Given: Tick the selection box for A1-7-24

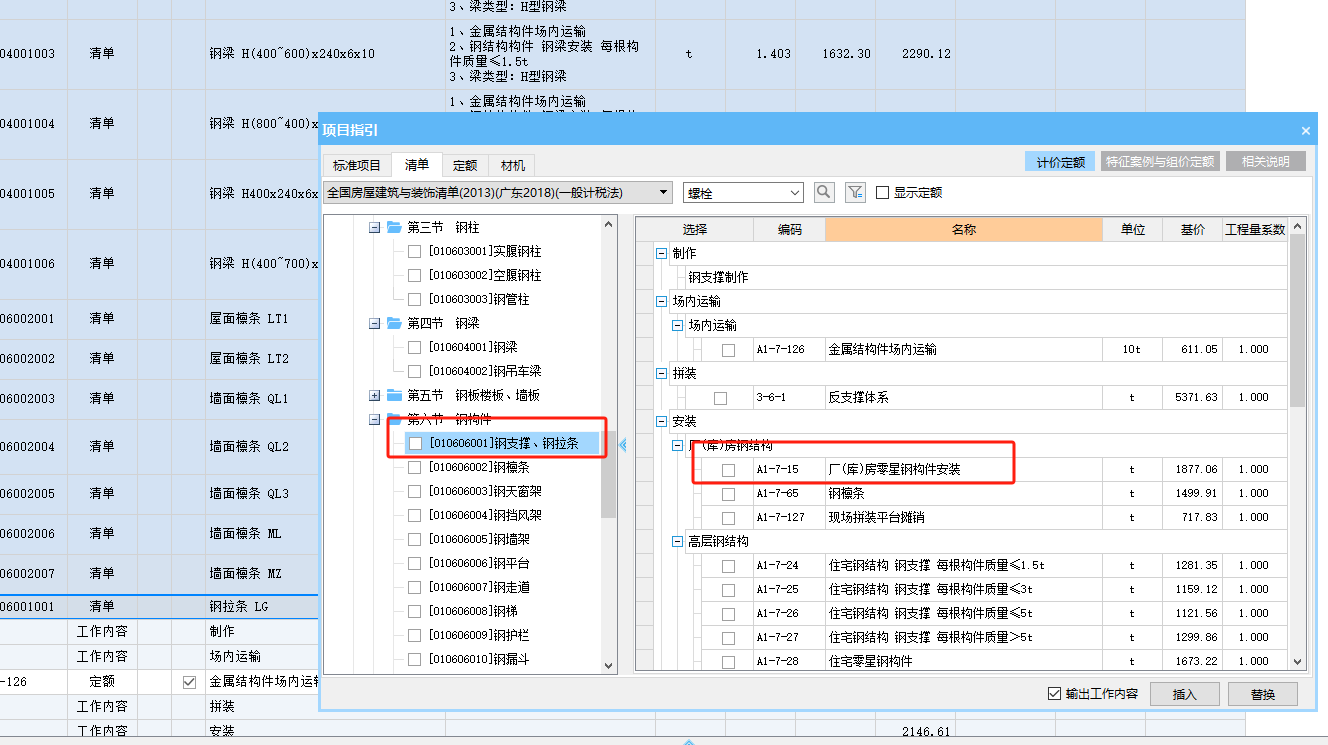Looking at the screenshot, I should 728,566.
